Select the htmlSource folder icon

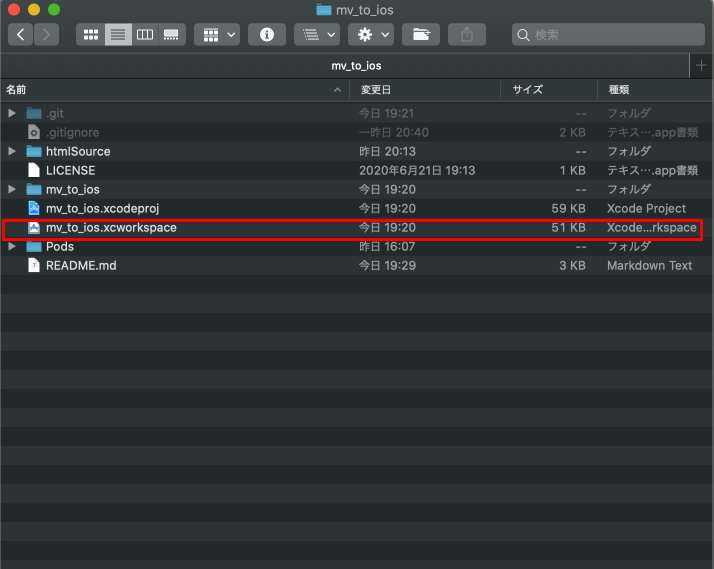pos(34,151)
